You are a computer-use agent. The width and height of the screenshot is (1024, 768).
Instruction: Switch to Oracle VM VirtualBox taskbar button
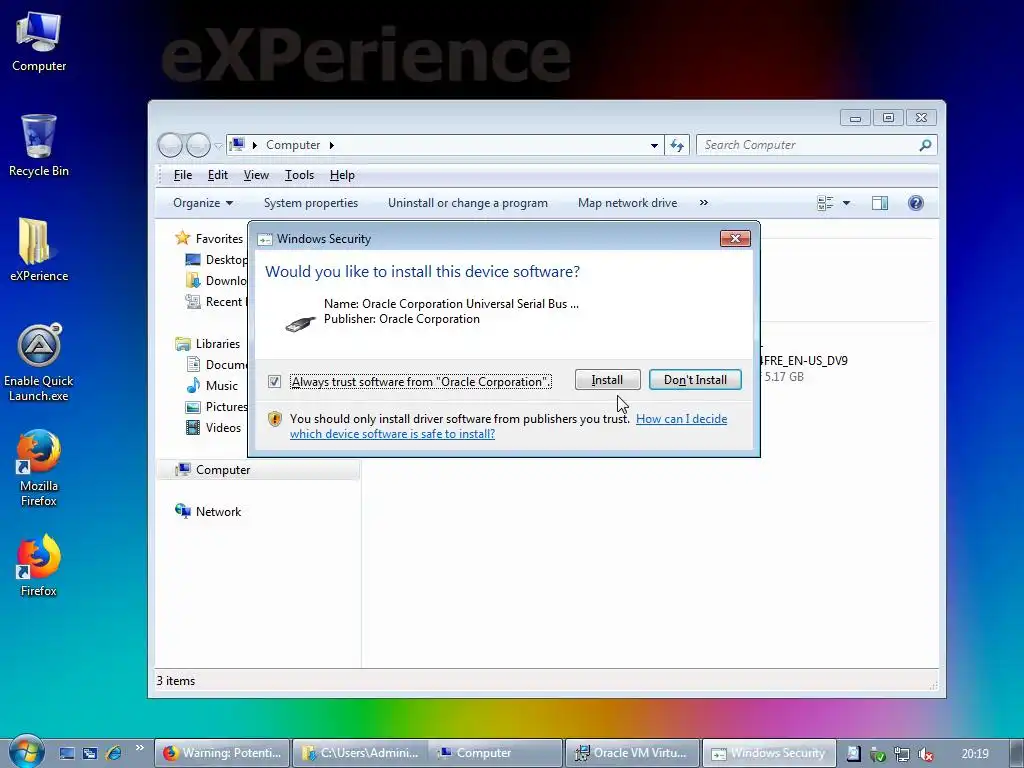coord(632,753)
